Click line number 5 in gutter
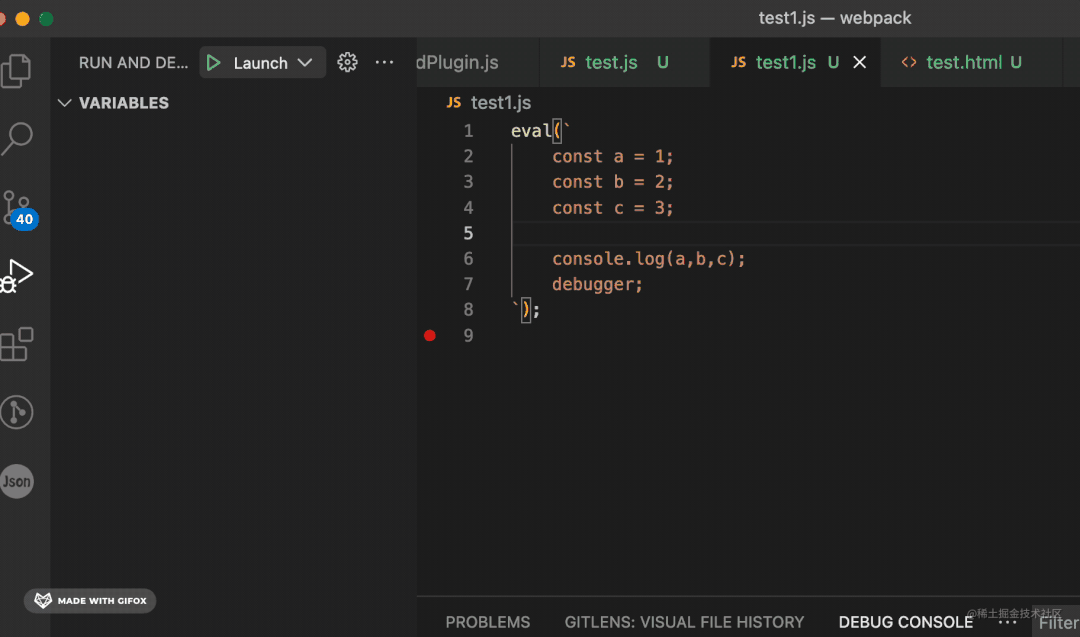 pyautogui.click(x=468, y=233)
